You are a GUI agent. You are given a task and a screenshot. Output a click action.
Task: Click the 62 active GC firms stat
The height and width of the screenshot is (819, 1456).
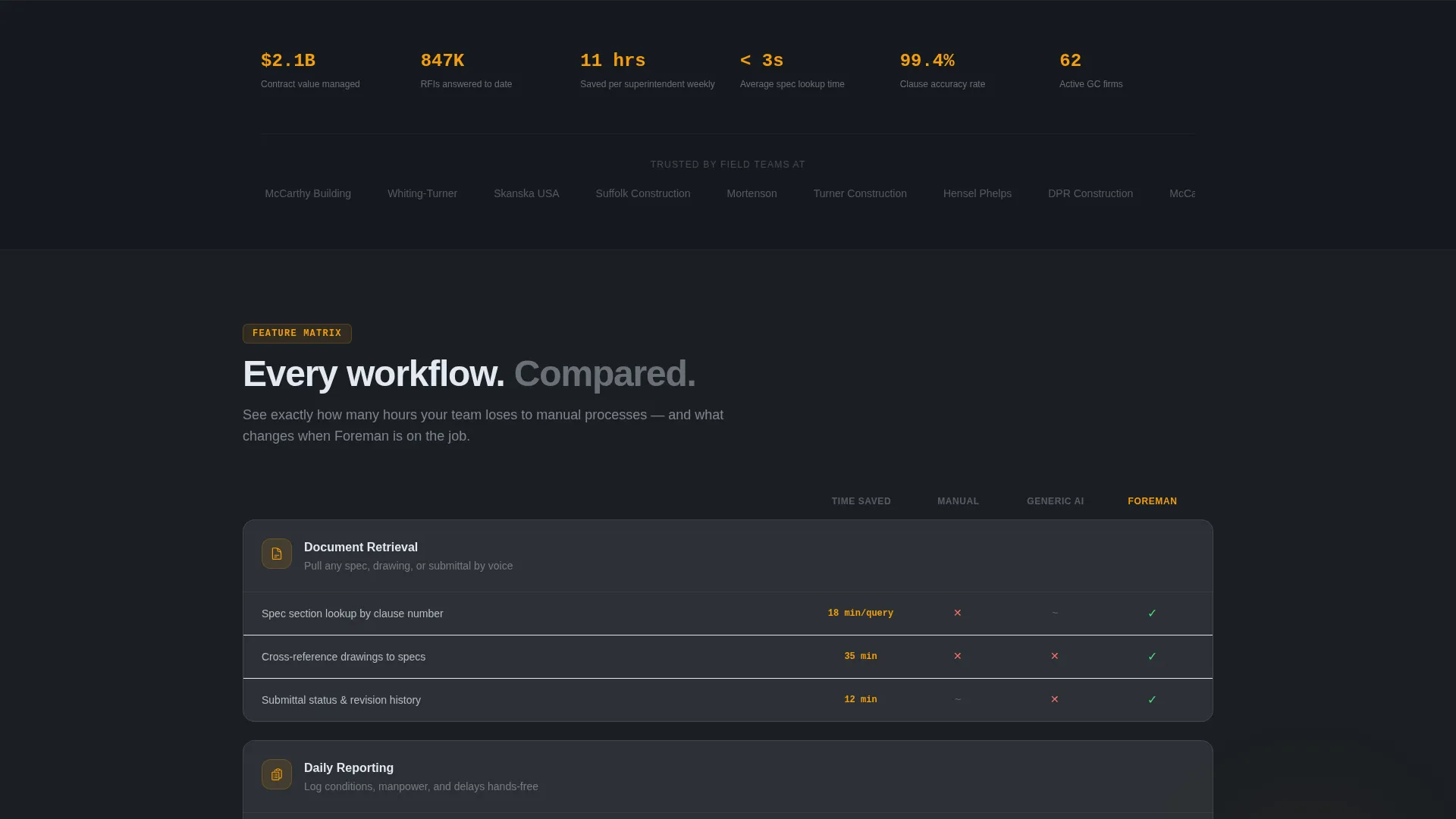pyautogui.click(x=1070, y=61)
